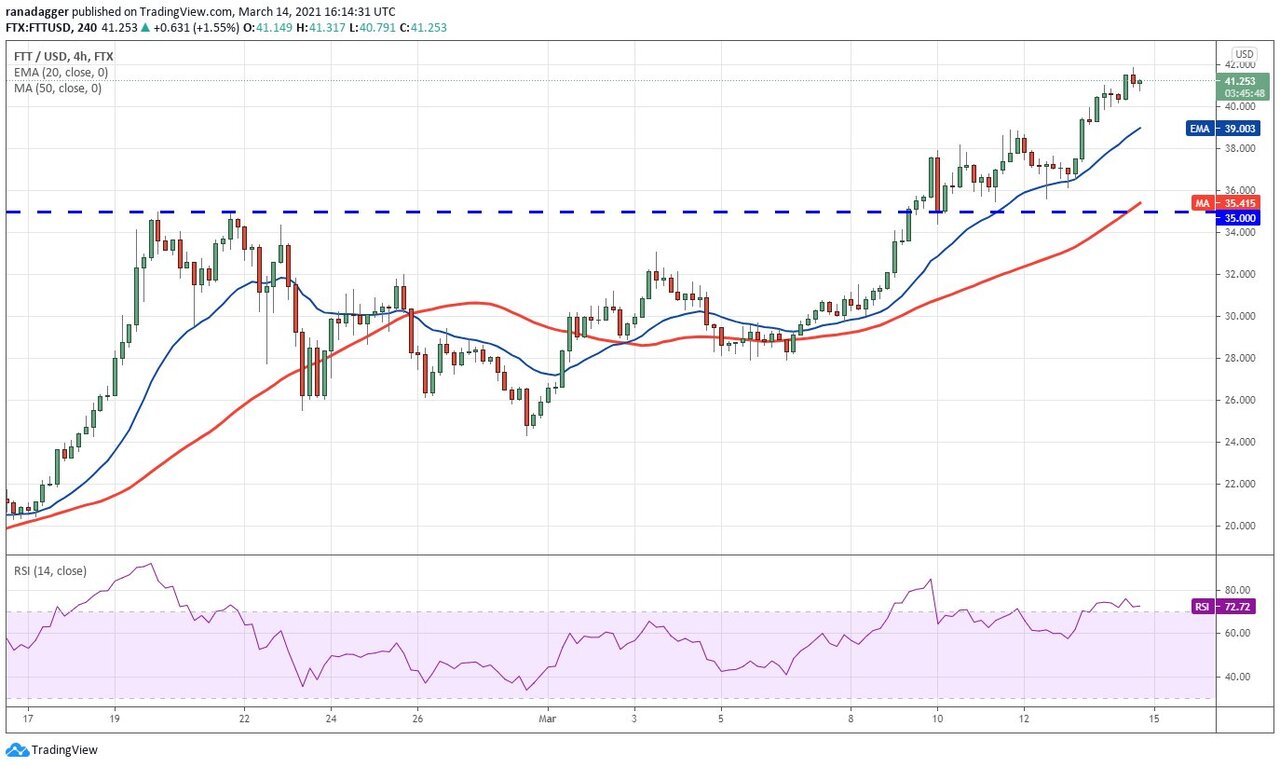Click the '10' date label on time axis
Viewport: 1280px width, 767px height.
(937, 718)
